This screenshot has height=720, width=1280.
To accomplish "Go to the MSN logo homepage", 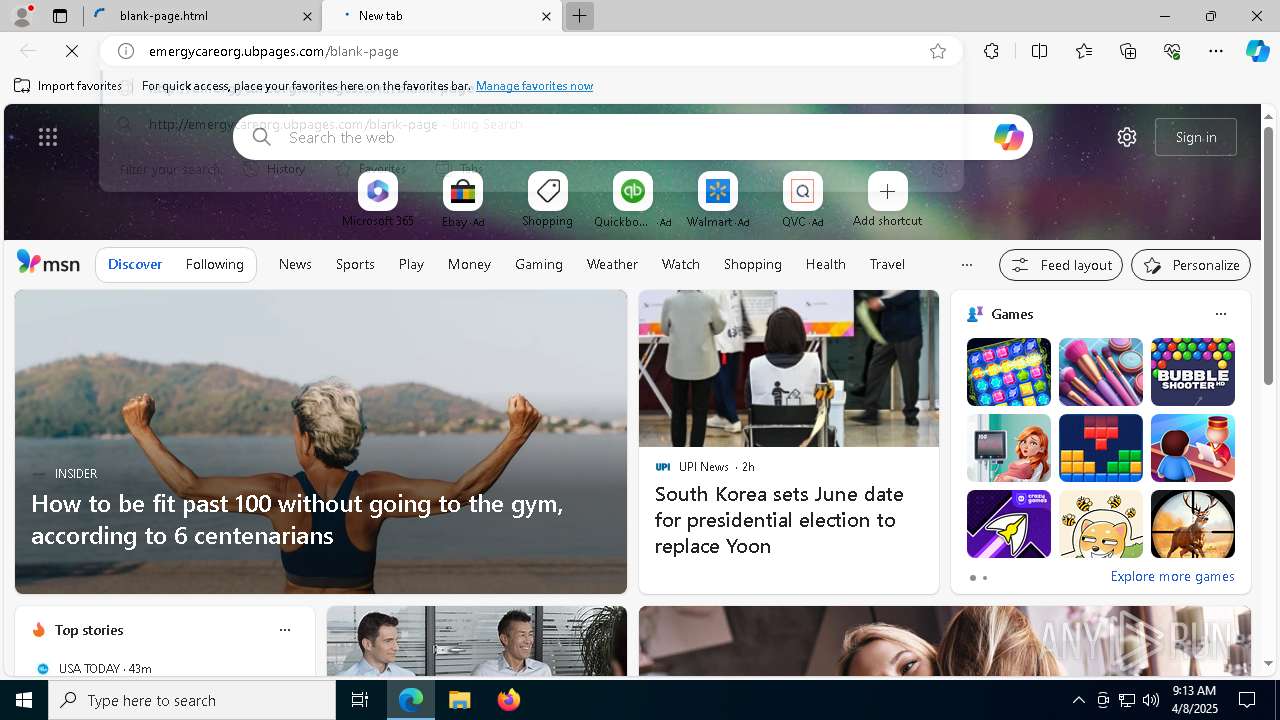I will point(48,263).
